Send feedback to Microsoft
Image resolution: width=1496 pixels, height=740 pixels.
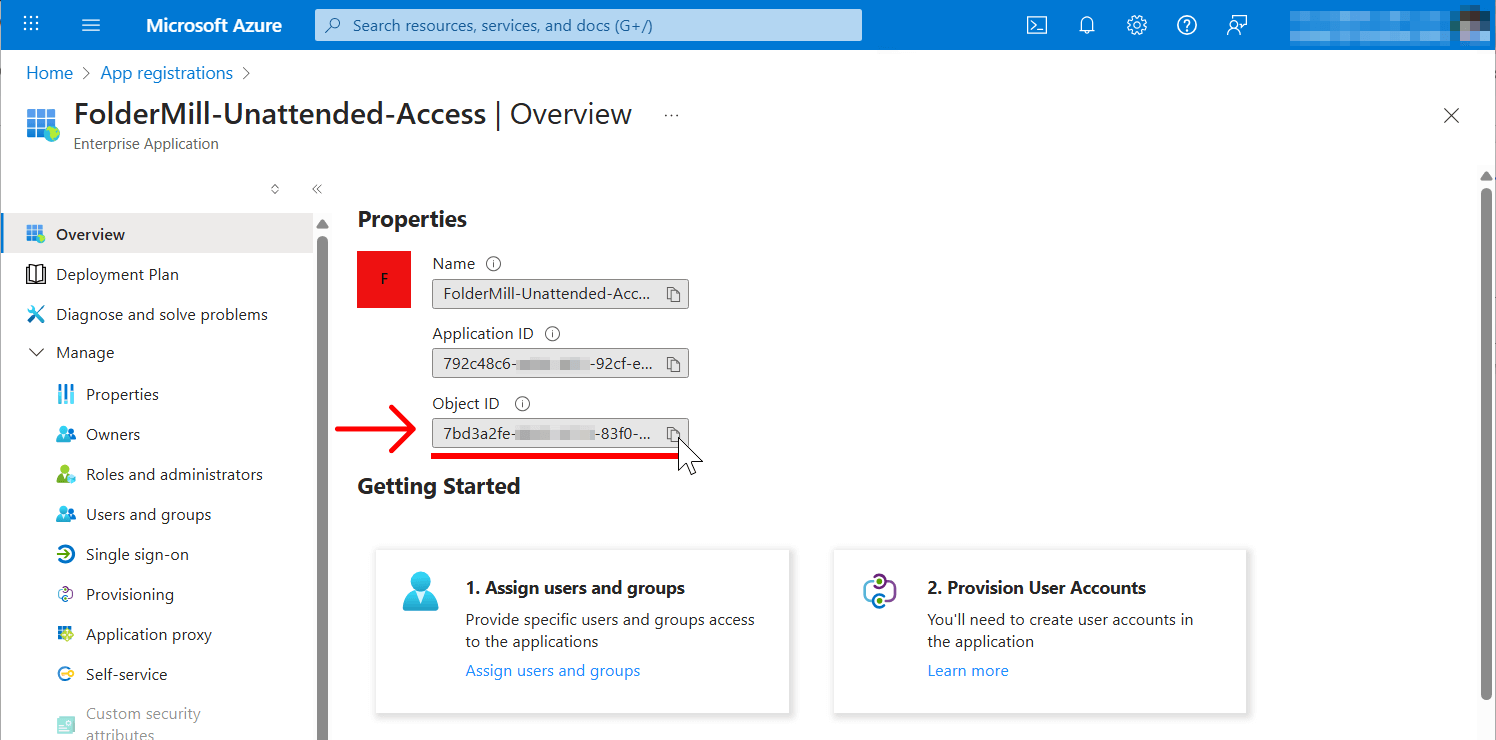pyautogui.click(x=1237, y=25)
